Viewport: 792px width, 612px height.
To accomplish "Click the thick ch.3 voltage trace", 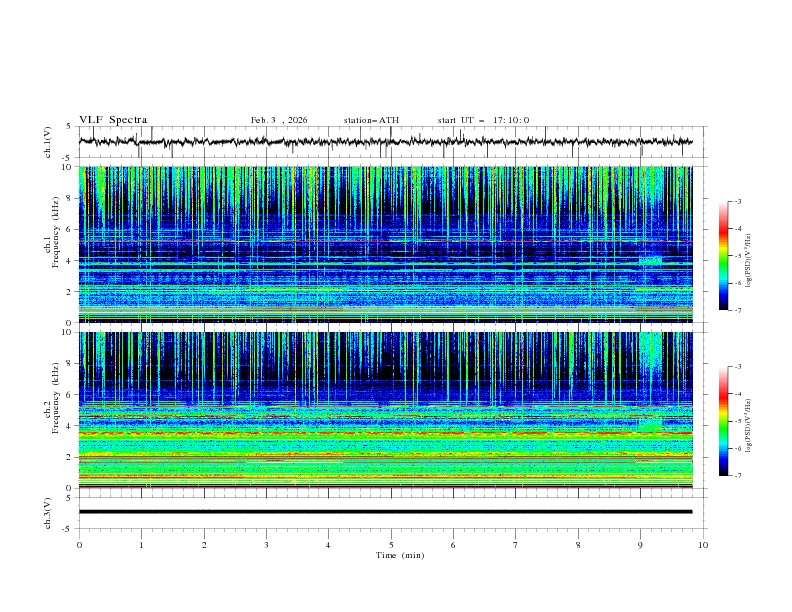I will [385, 512].
